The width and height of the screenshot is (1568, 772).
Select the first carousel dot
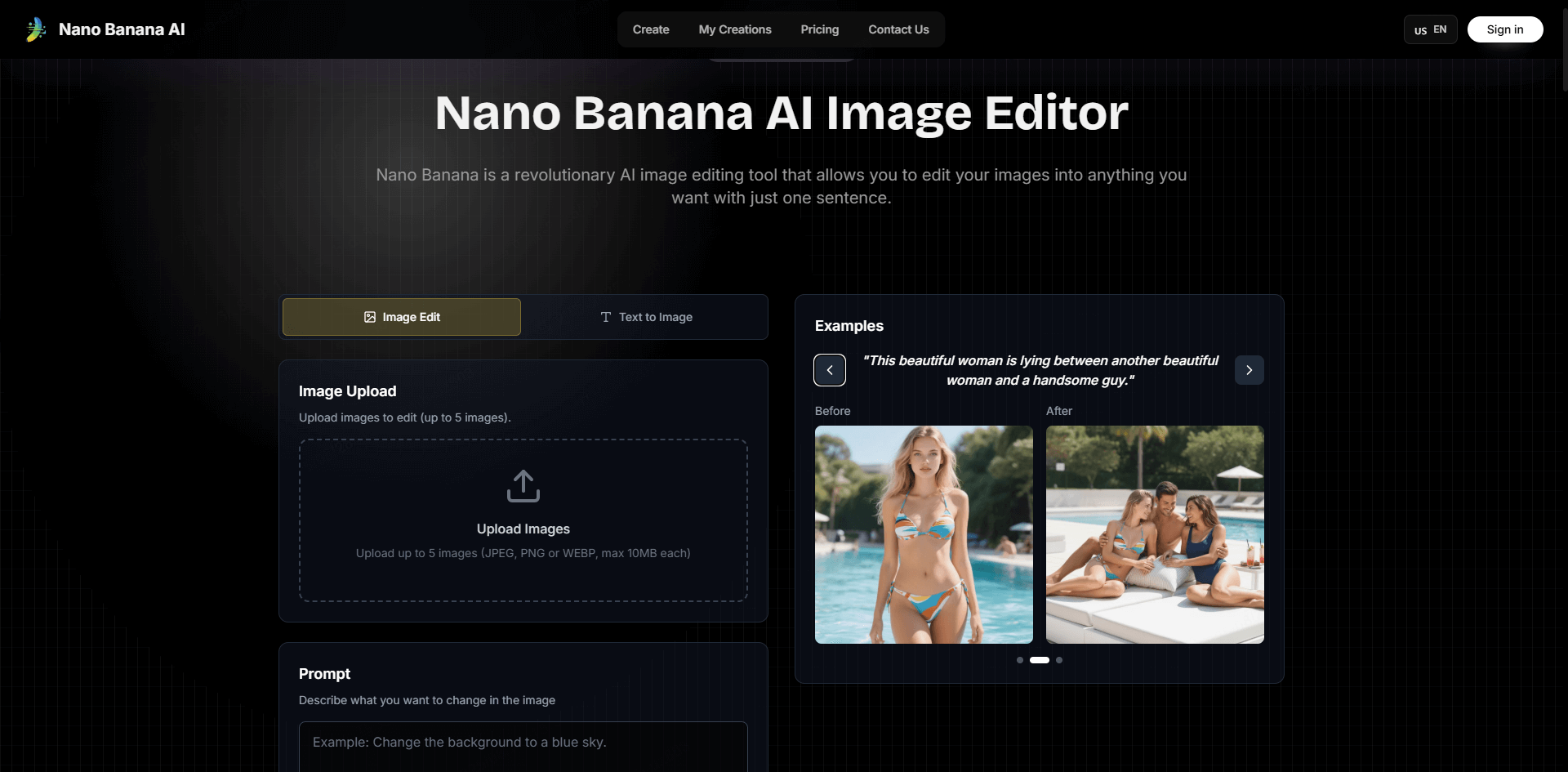coord(1020,660)
